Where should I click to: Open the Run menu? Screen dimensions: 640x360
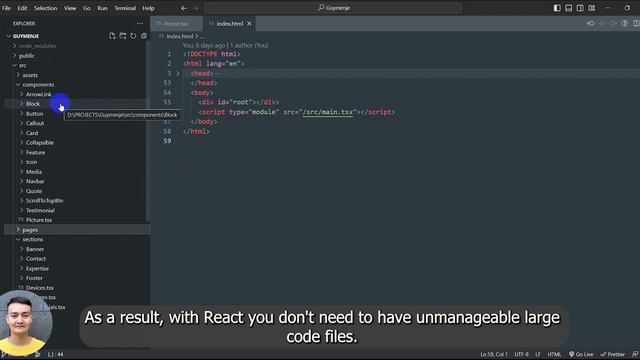click(102, 8)
